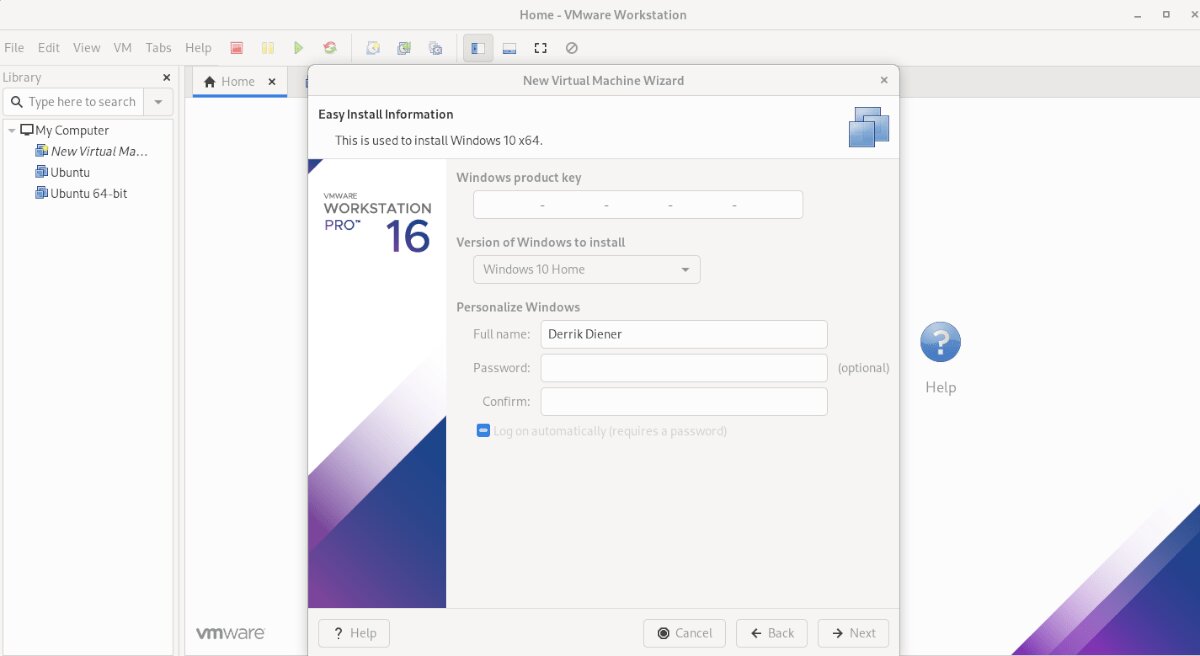Screen dimensions: 1200x656
Task: Switch to the Home tab
Action: [x=237, y=81]
